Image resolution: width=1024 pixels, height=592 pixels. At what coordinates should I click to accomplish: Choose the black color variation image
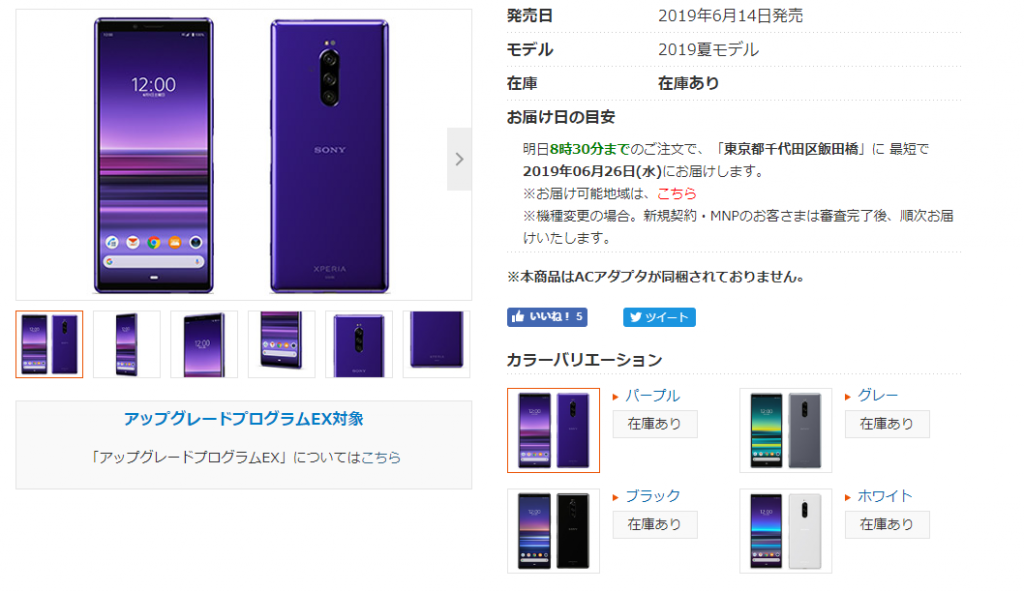(553, 531)
